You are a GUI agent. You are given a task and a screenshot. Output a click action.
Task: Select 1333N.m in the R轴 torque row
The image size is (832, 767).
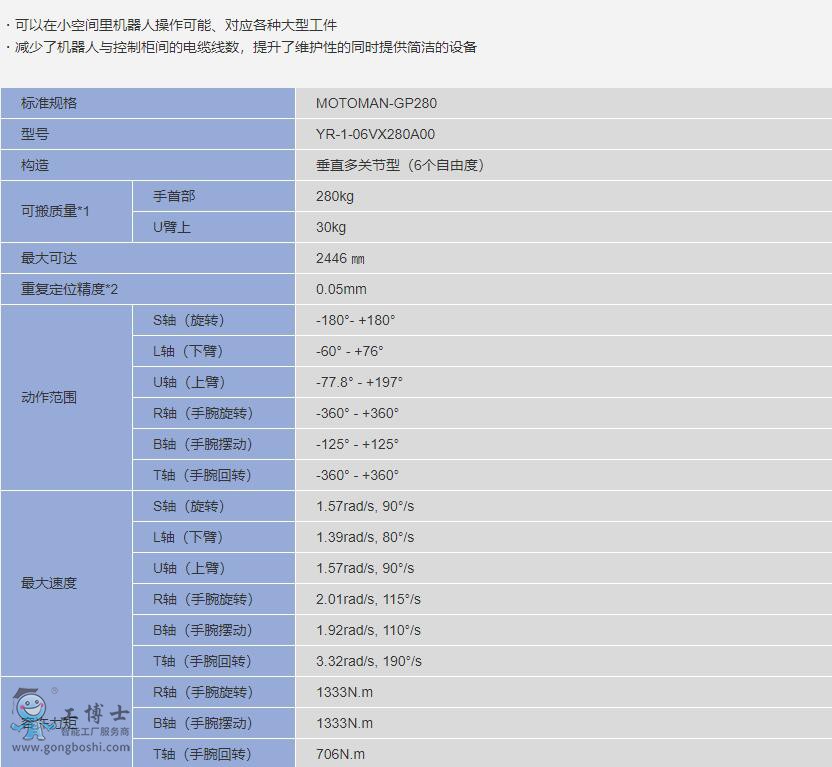point(344,692)
